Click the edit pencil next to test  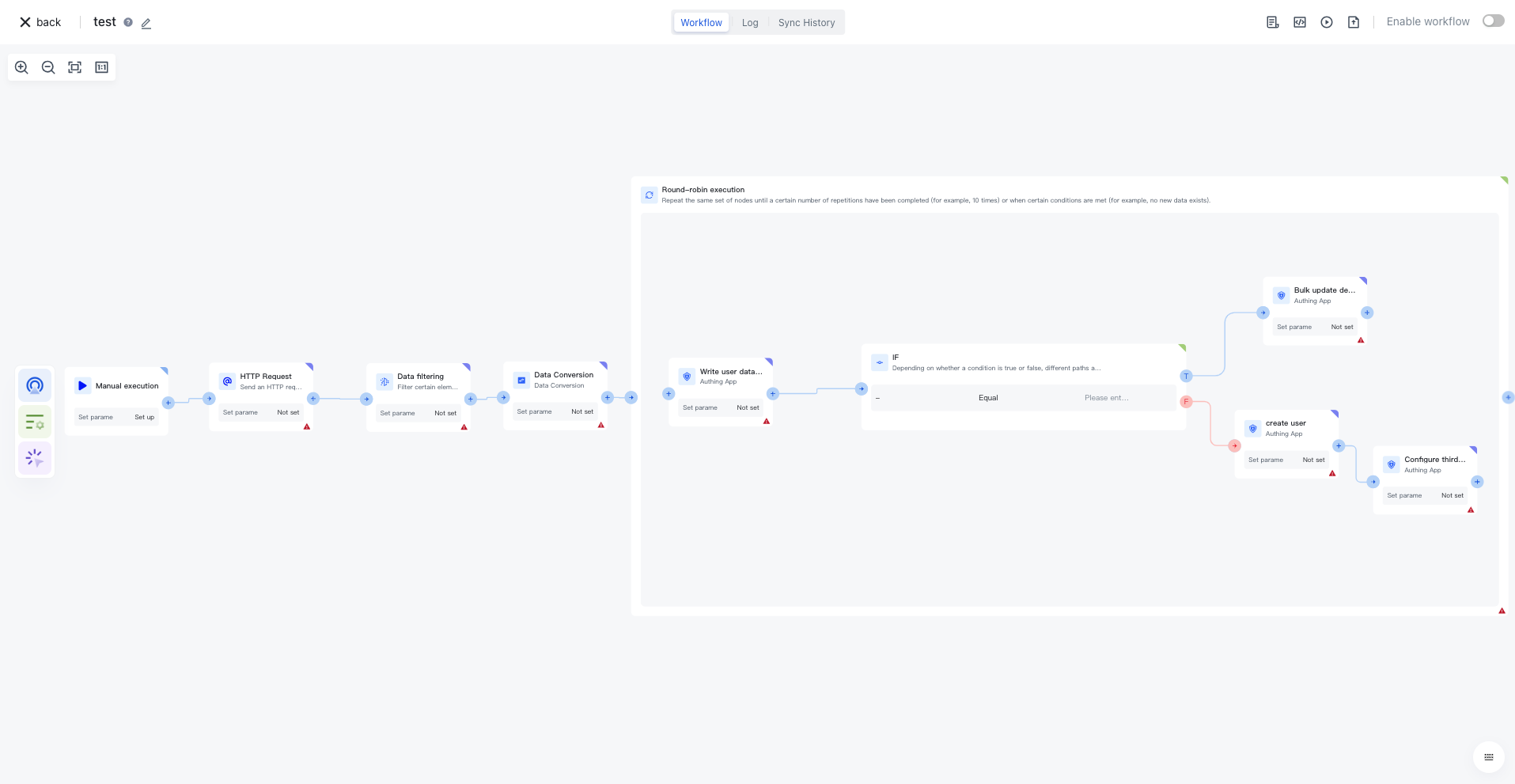[146, 23]
